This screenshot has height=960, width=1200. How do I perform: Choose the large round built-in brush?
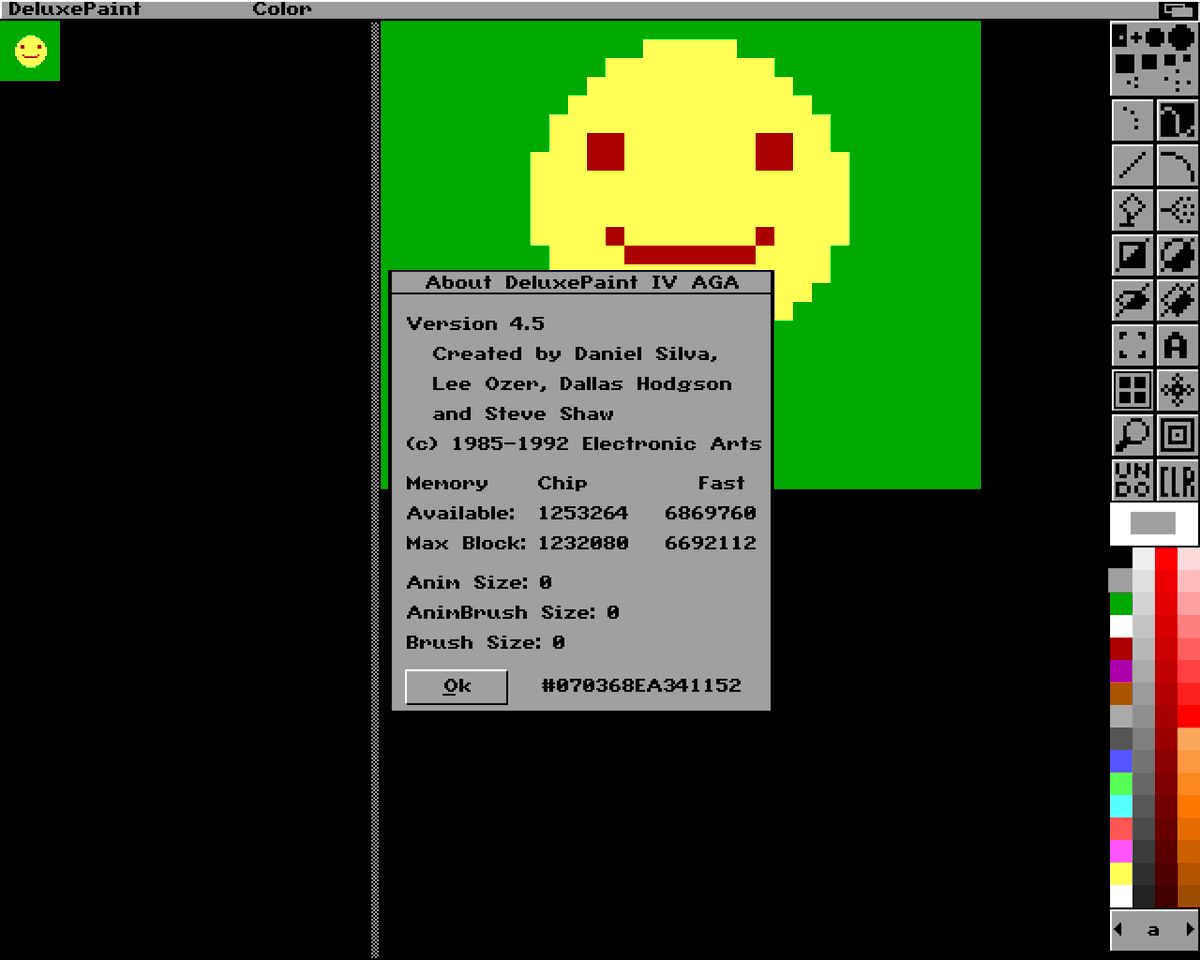[x=1179, y=36]
